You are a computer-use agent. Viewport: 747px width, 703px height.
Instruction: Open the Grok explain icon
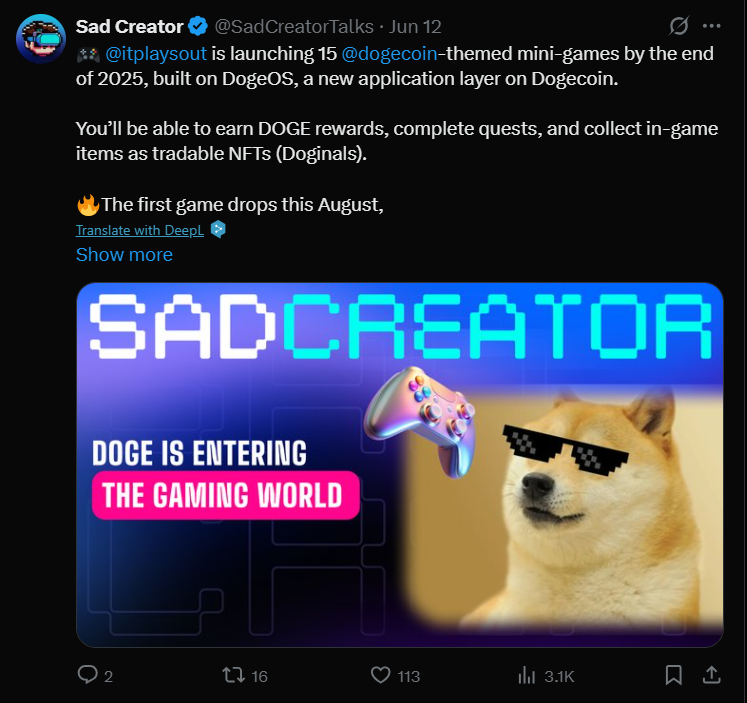click(x=678, y=26)
